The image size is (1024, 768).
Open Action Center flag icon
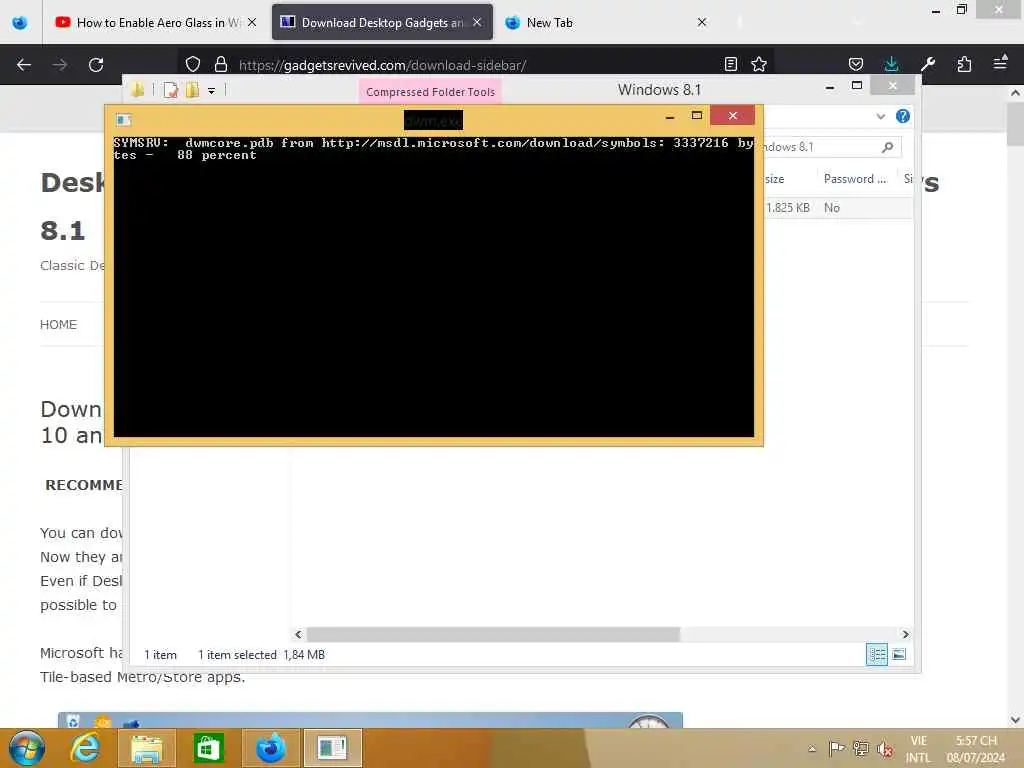click(836, 748)
